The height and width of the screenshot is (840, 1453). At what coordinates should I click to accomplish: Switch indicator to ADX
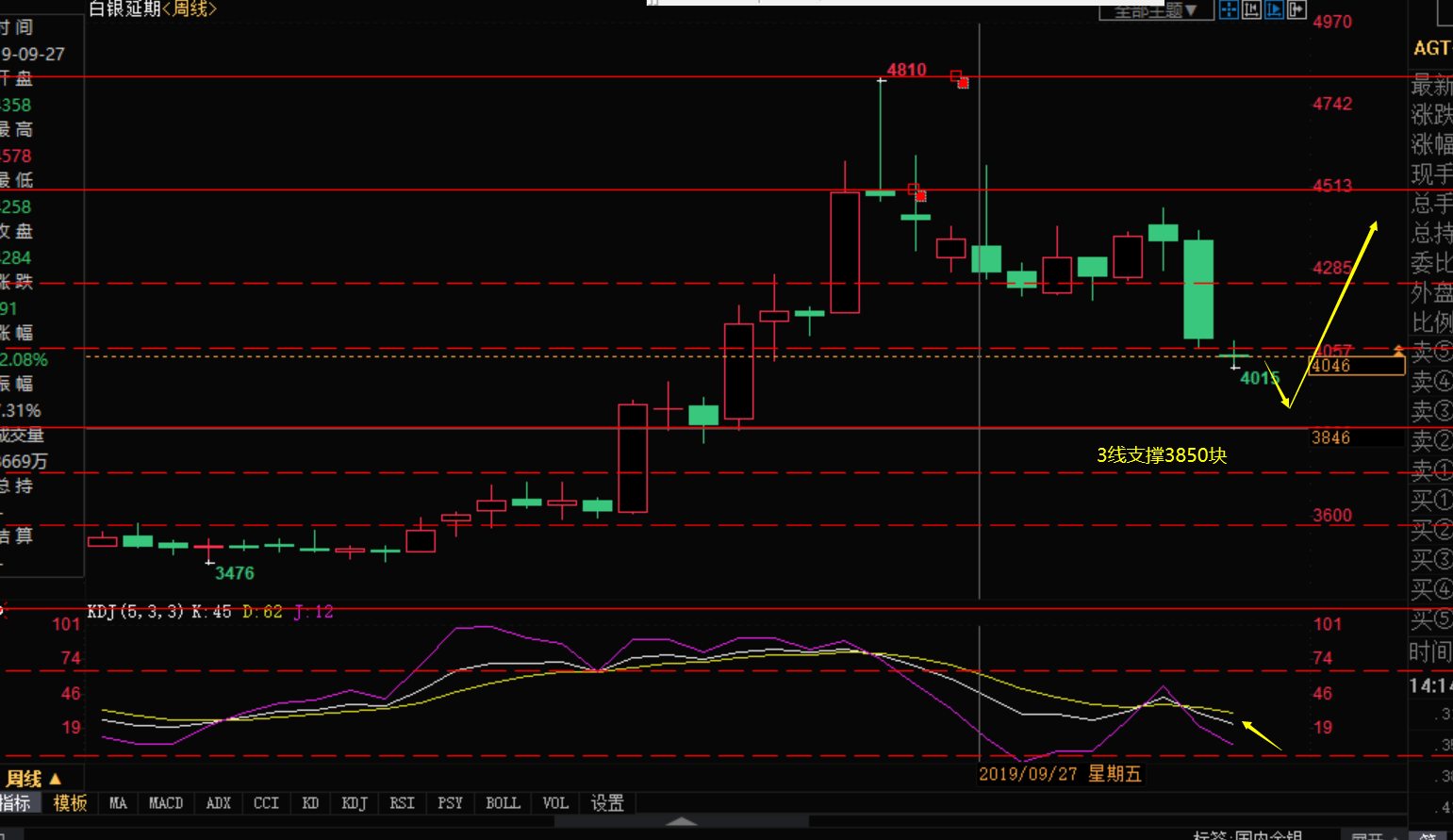click(x=219, y=803)
